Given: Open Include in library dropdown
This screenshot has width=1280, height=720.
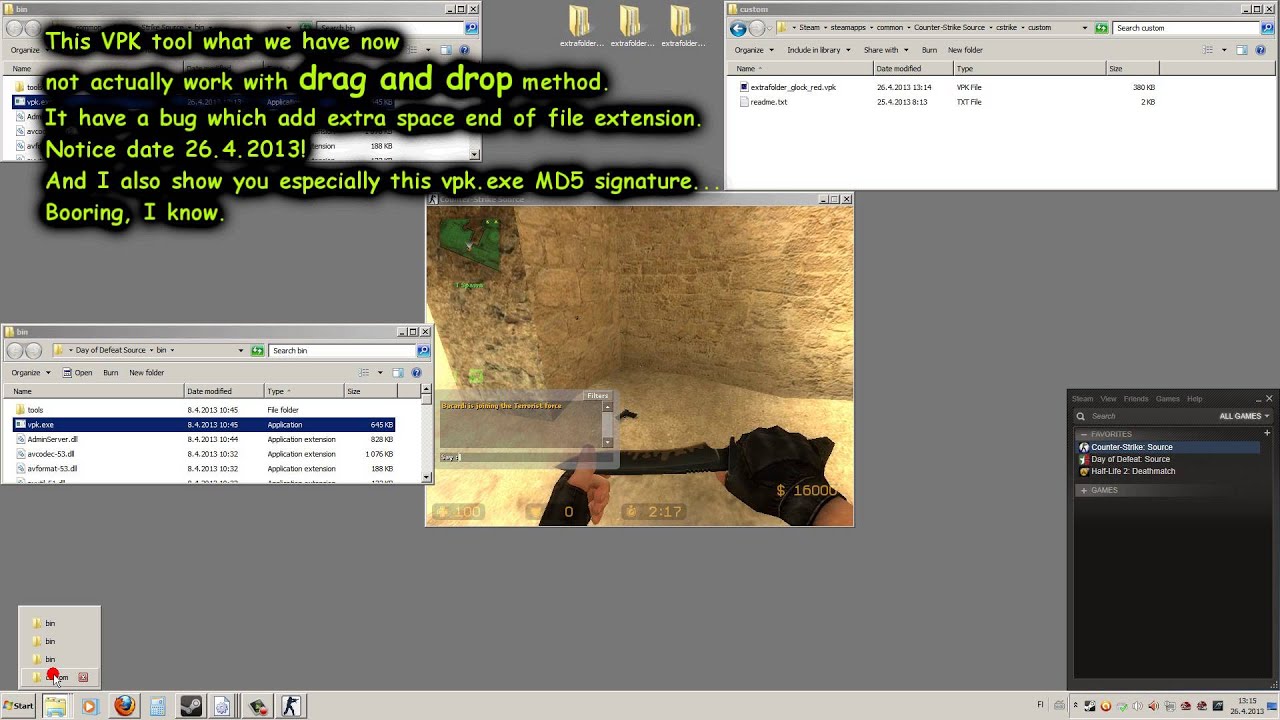Looking at the screenshot, I should 817,50.
